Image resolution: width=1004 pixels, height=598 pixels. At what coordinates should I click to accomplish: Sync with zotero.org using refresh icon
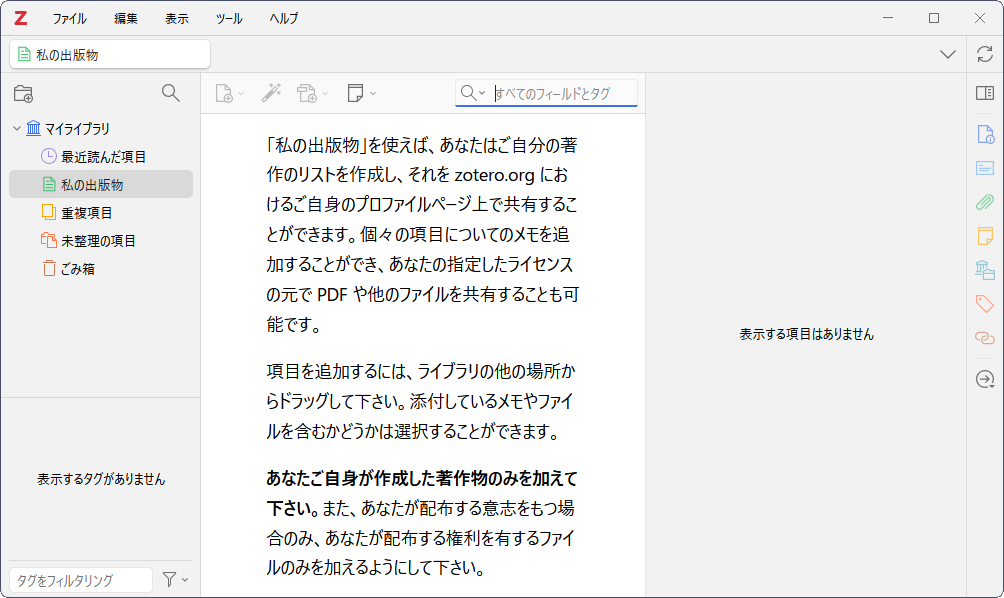(985, 54)
